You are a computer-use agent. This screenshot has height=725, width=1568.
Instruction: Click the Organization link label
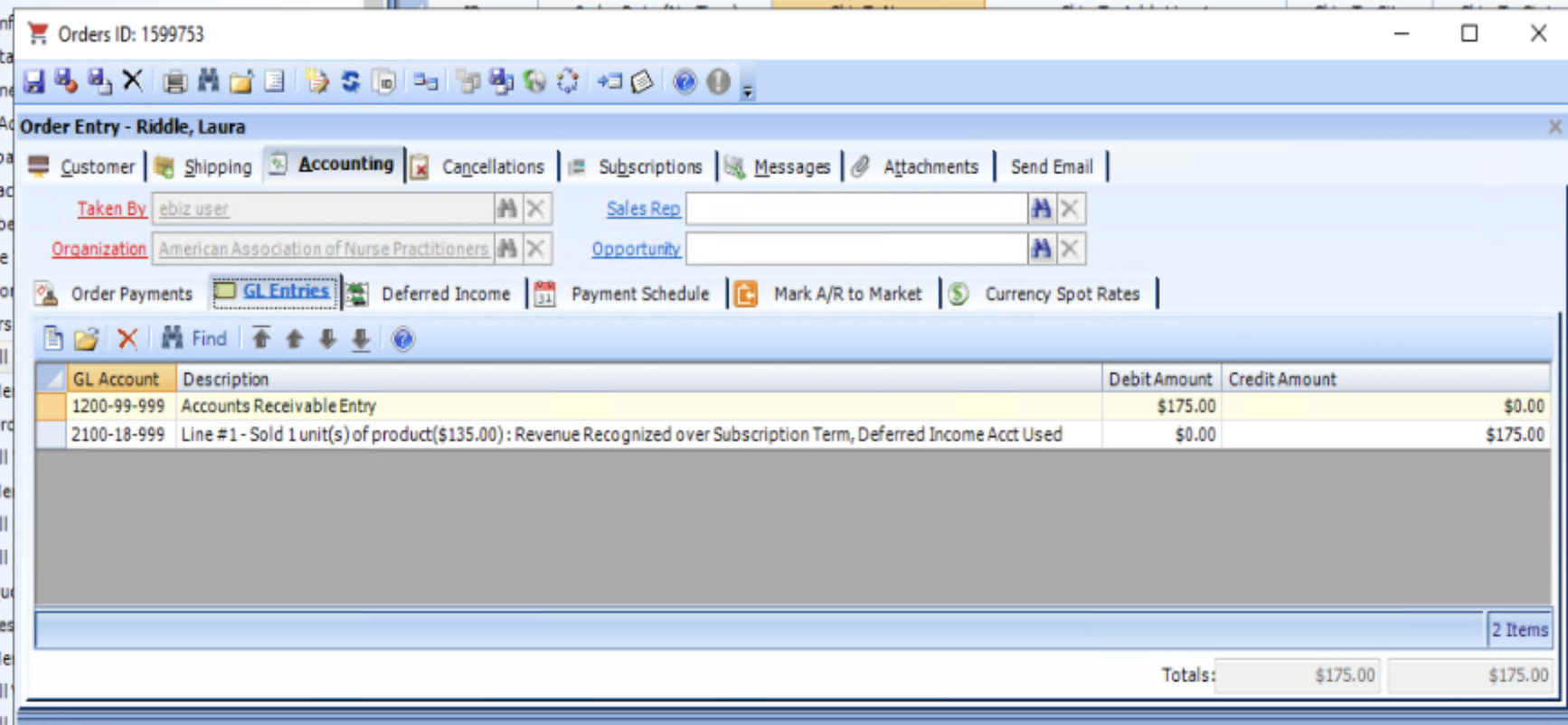pyautogui.click(x=99, y=249)
